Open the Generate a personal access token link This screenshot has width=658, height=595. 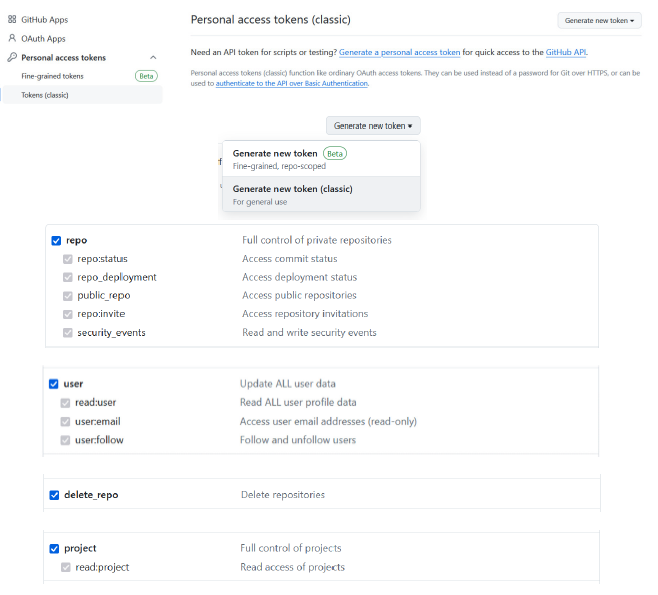(x=399, y=52)
